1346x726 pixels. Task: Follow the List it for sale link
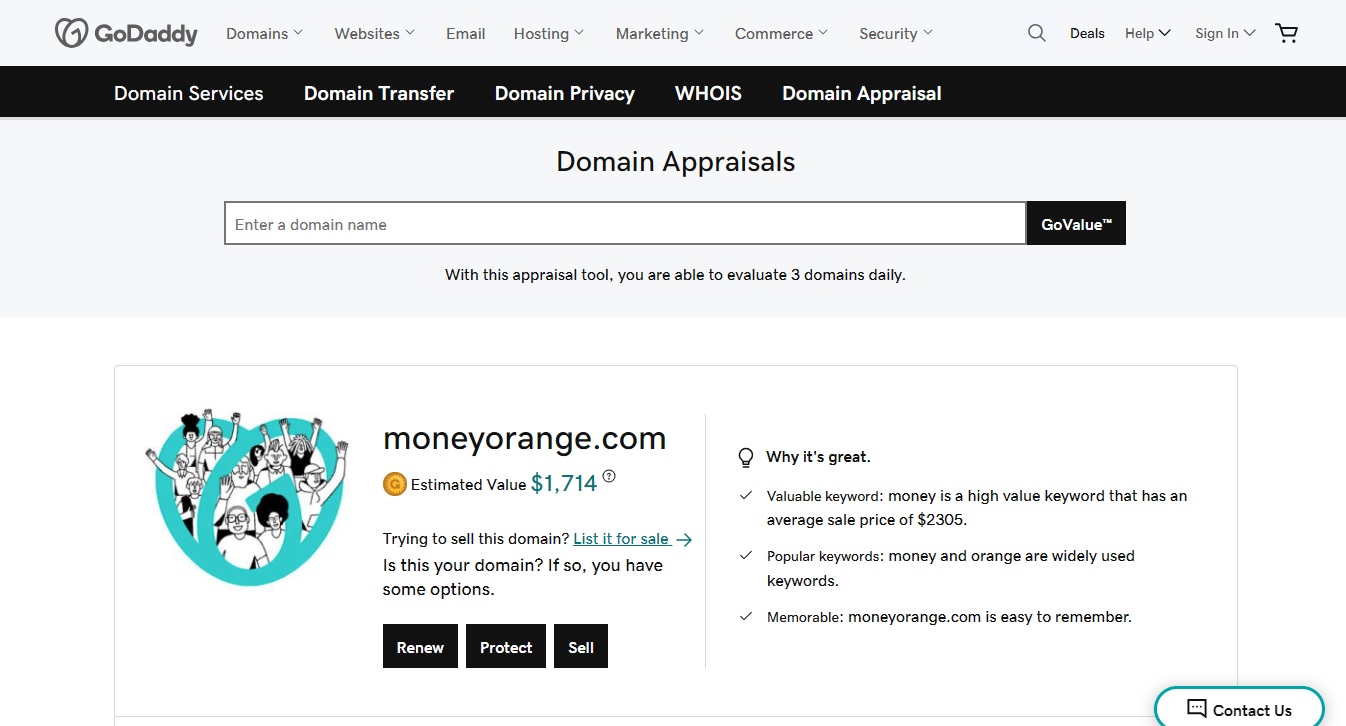tap(620, 539)
